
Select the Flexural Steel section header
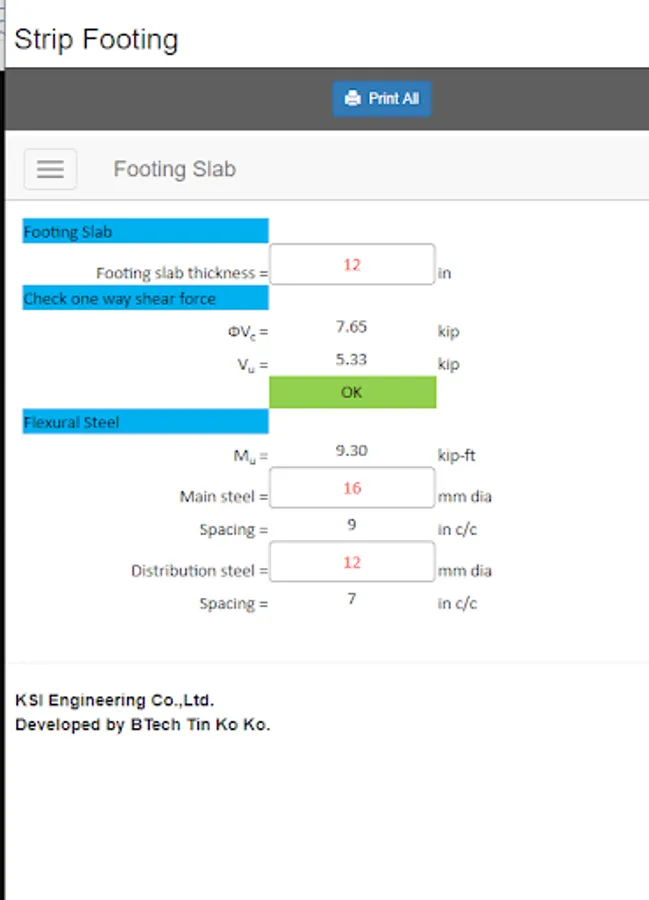point(145,422)
